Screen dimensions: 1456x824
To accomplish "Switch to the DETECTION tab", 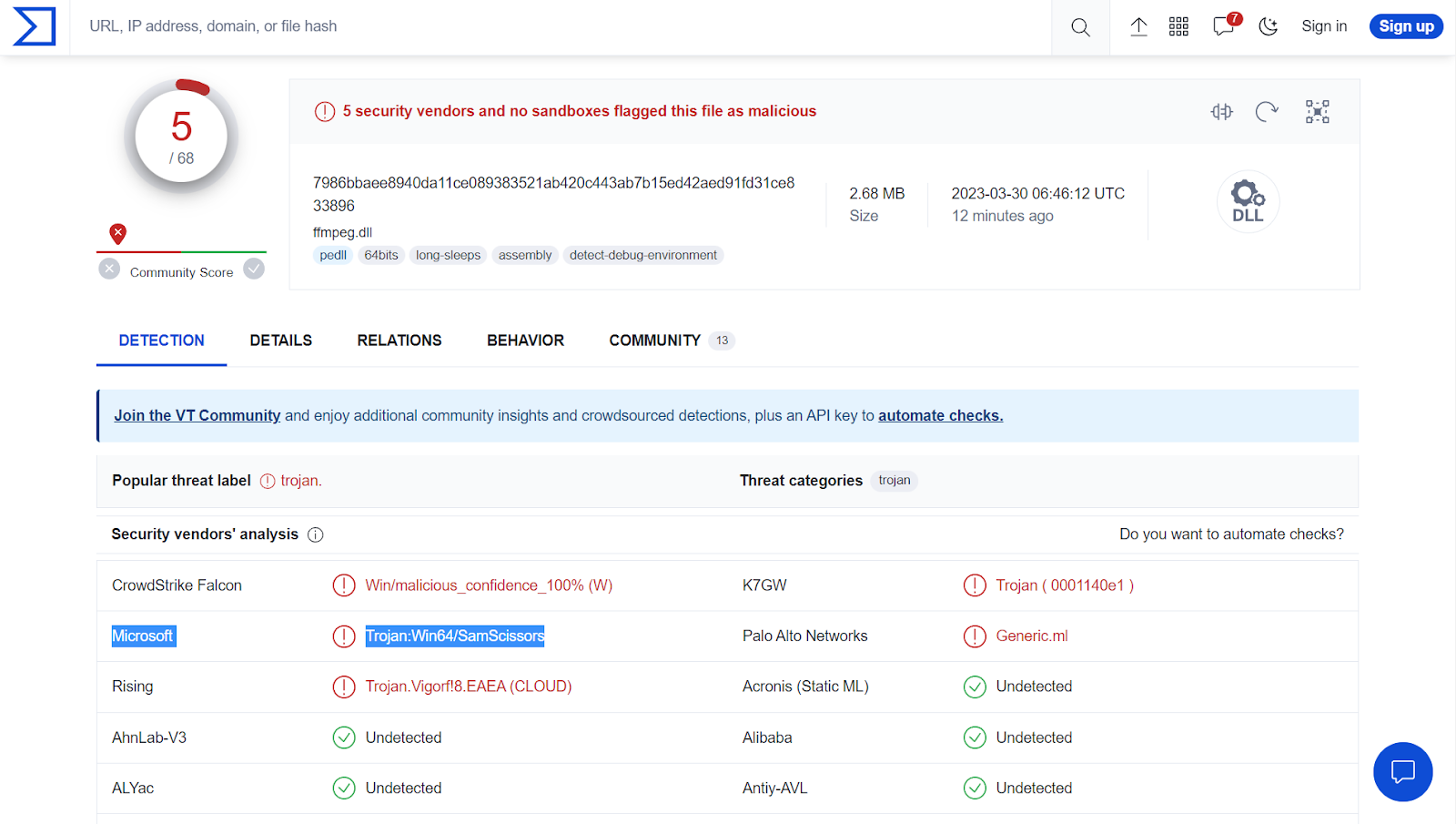I will (162, 341).
